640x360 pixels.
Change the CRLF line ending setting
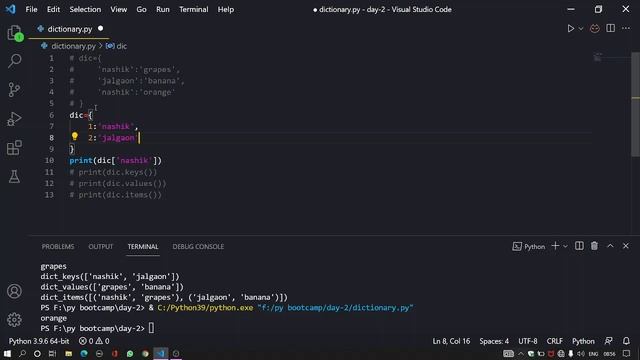point(554,341)
